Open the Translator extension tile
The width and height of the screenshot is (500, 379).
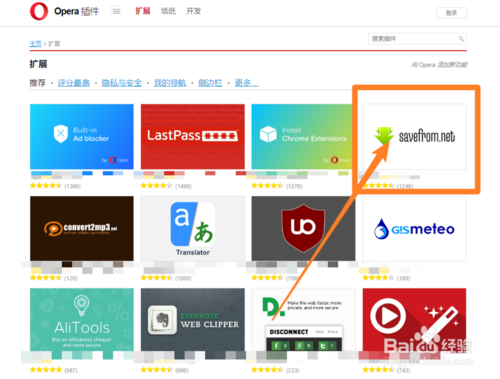193,228
